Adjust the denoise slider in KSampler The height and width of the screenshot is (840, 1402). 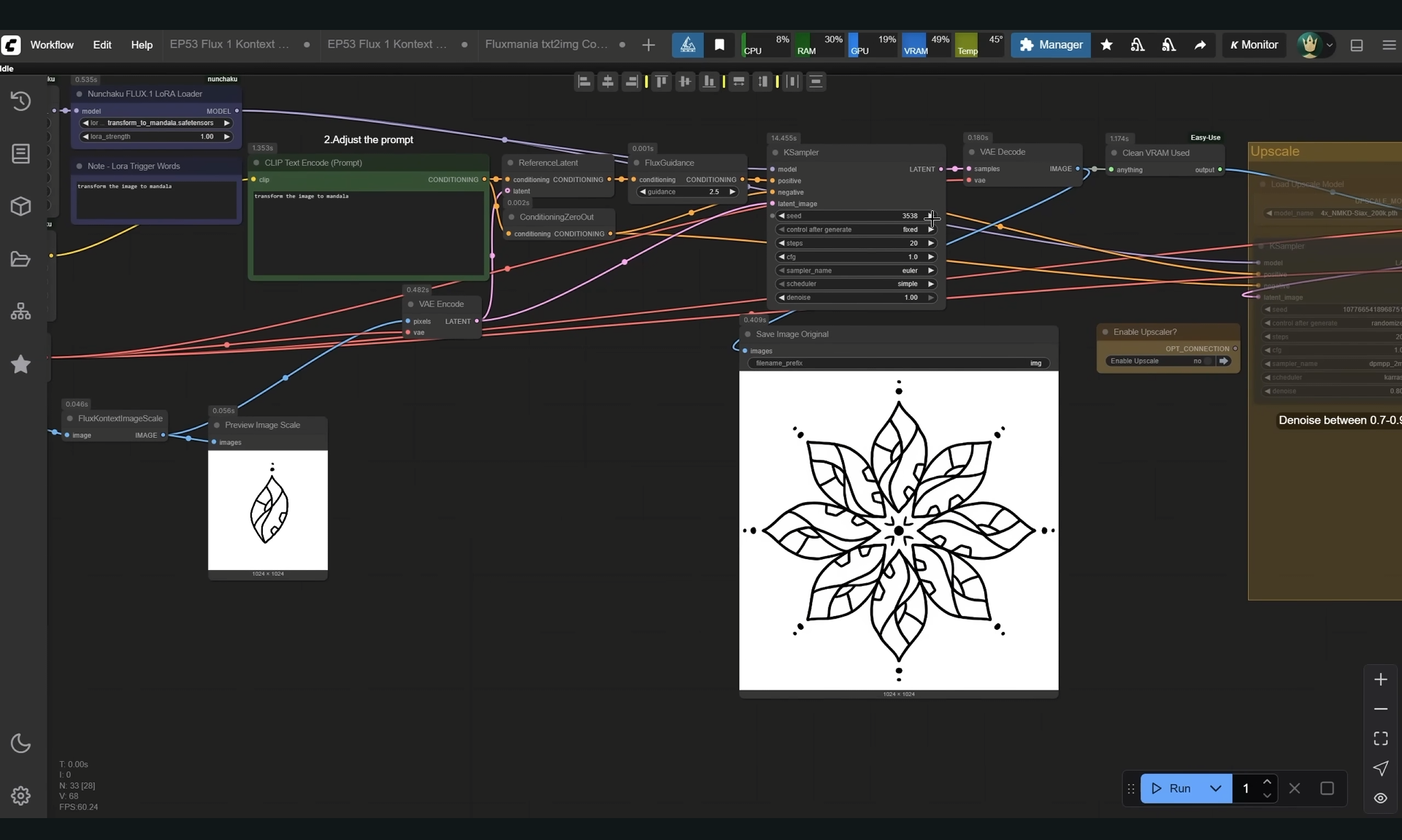click(x=856, y=298)
